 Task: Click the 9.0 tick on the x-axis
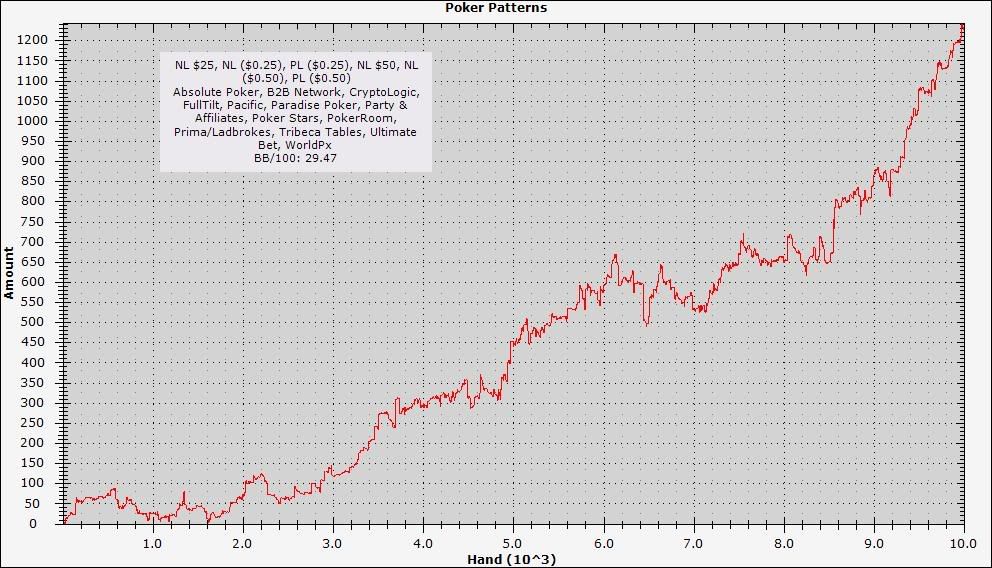coord(873,544)
